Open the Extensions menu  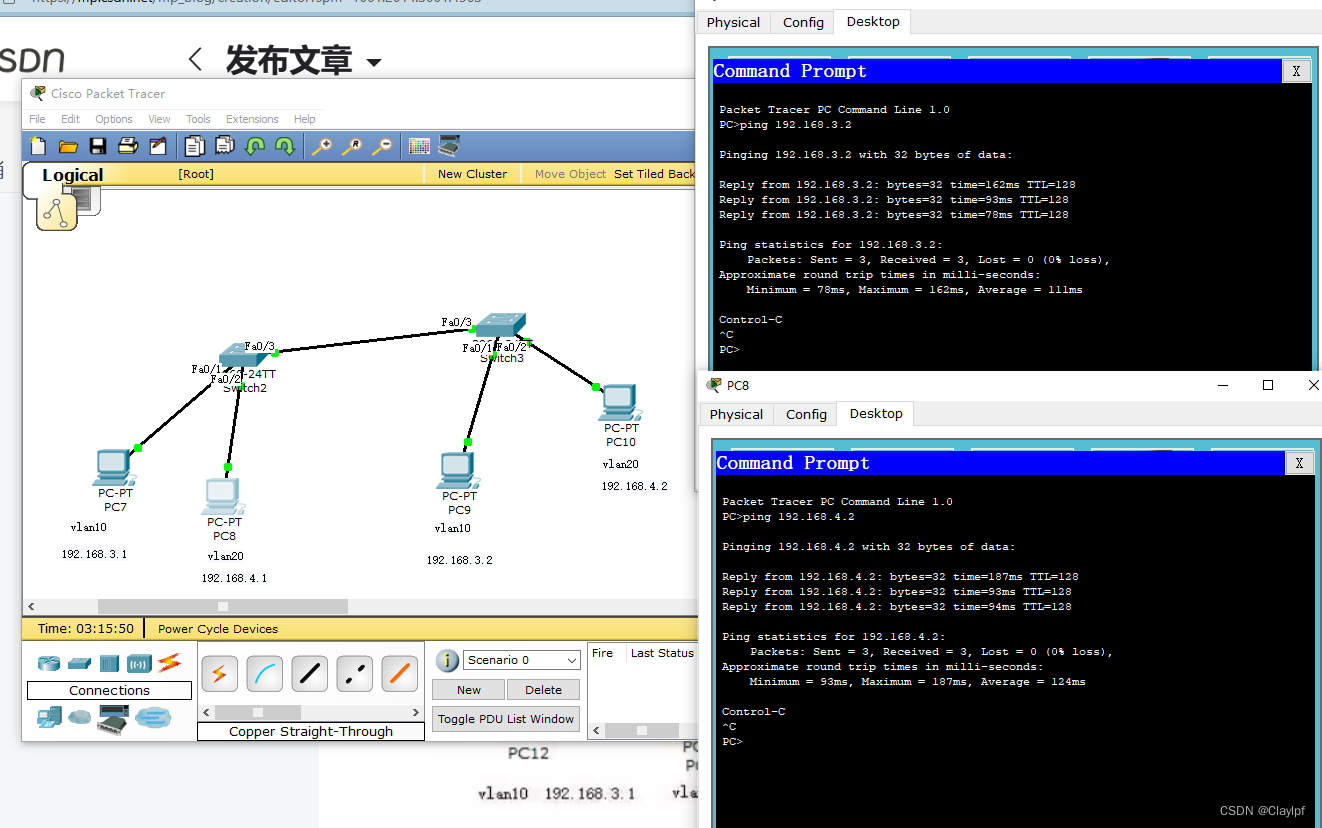pyautogui.click(x=252, y=119)
